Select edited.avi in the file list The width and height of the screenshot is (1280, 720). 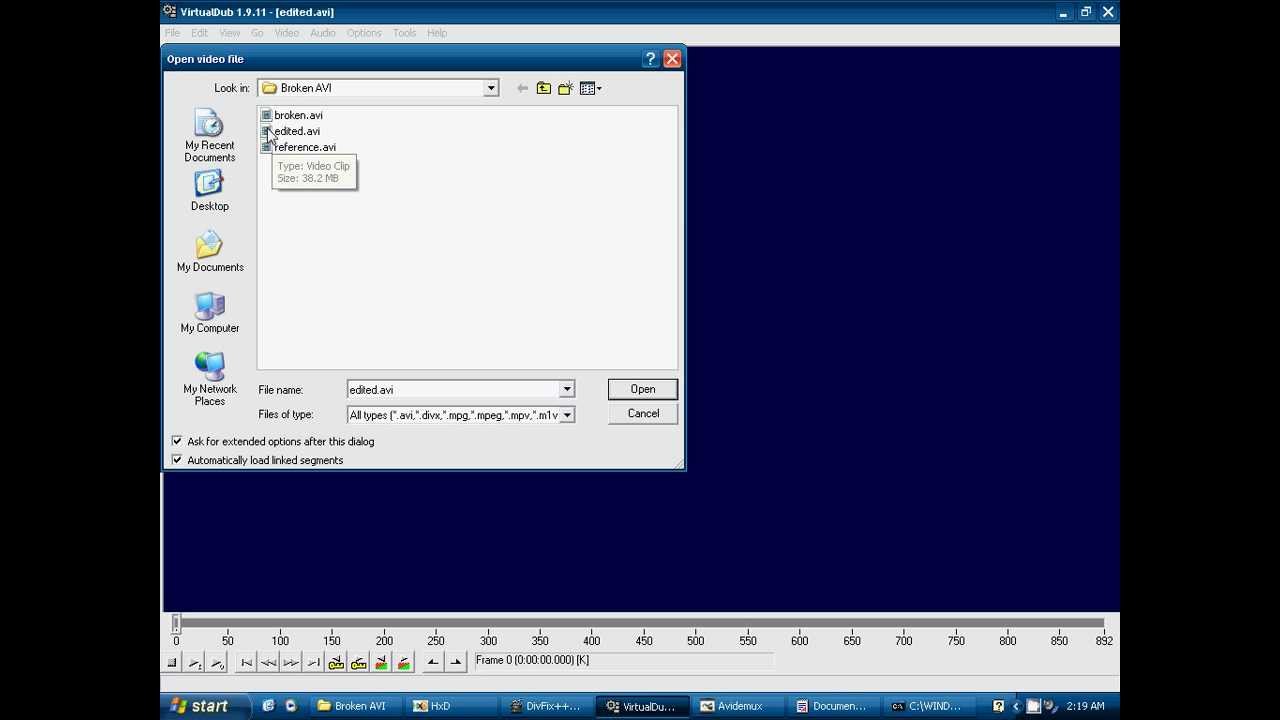point(290,131)
